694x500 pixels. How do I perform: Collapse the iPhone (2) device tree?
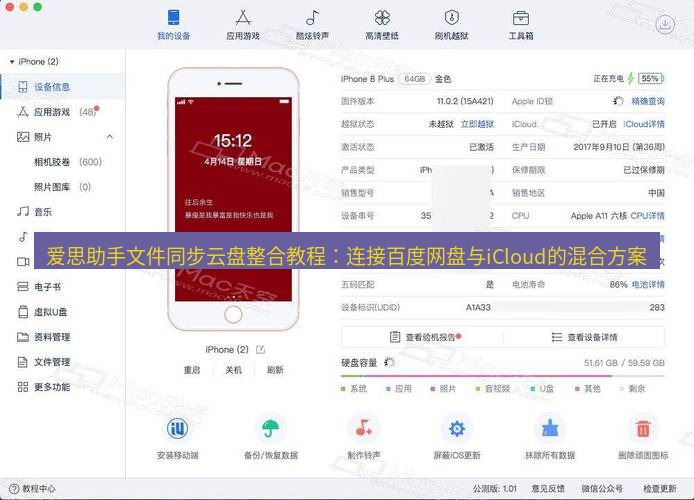[12, 62]
